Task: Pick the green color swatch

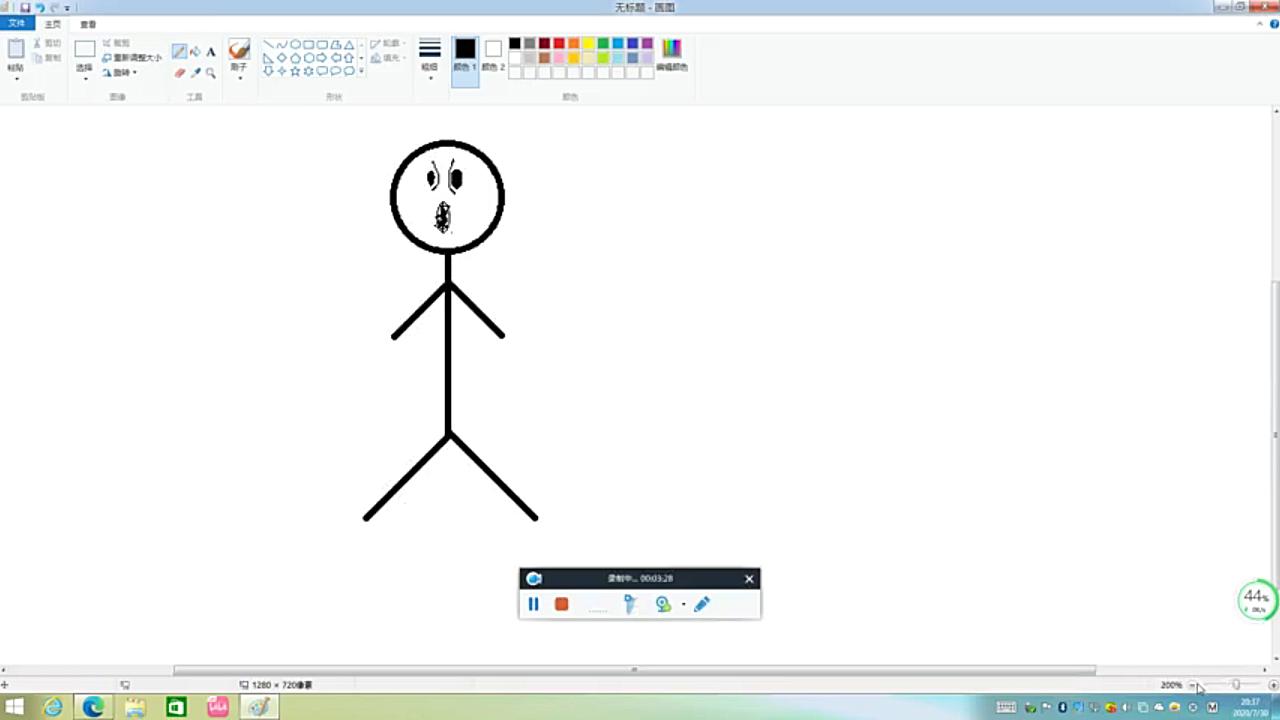Action: 603,43
